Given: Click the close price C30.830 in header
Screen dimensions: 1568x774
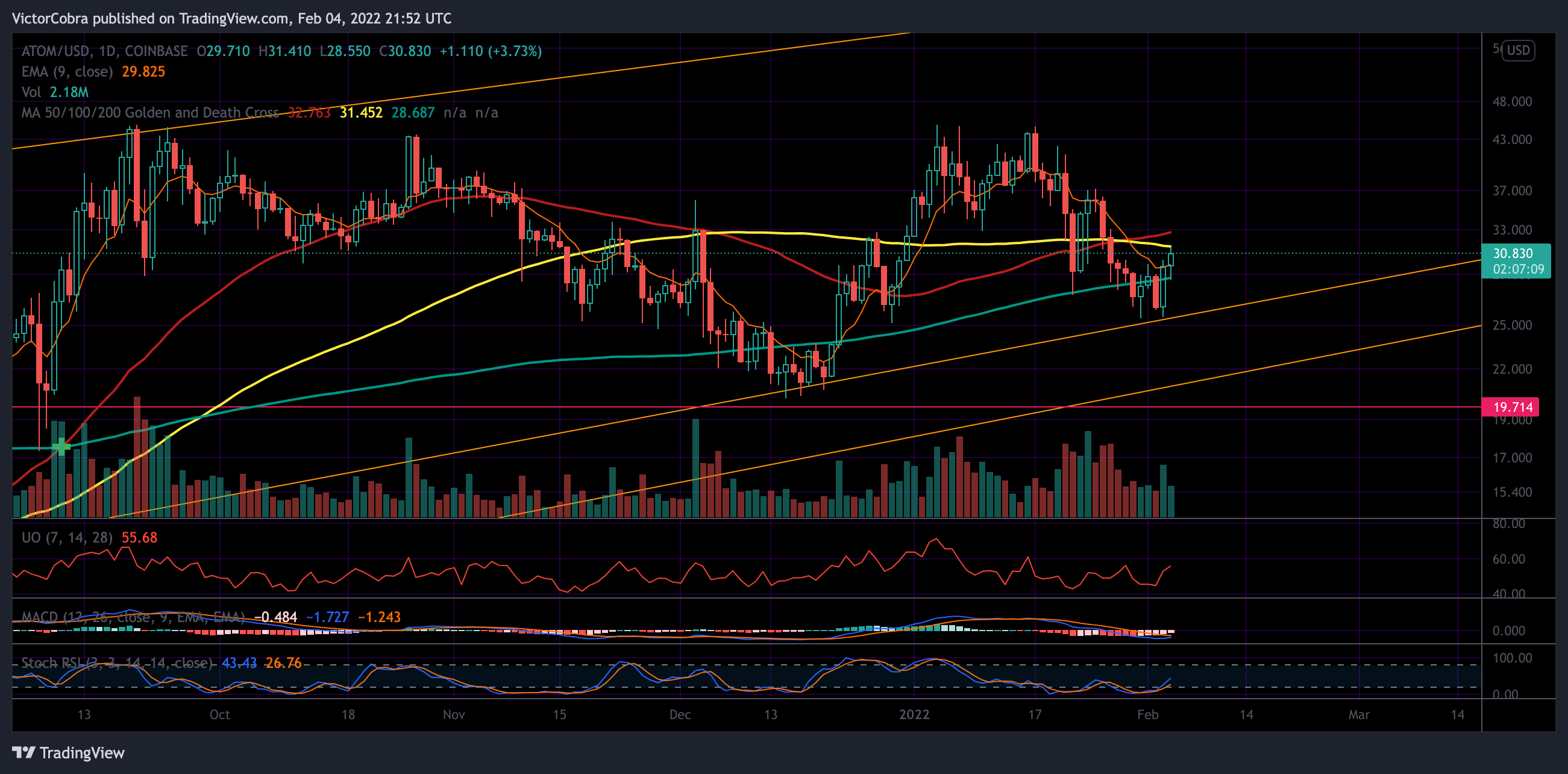Looking at the screenshot, I should coord(405,51).
